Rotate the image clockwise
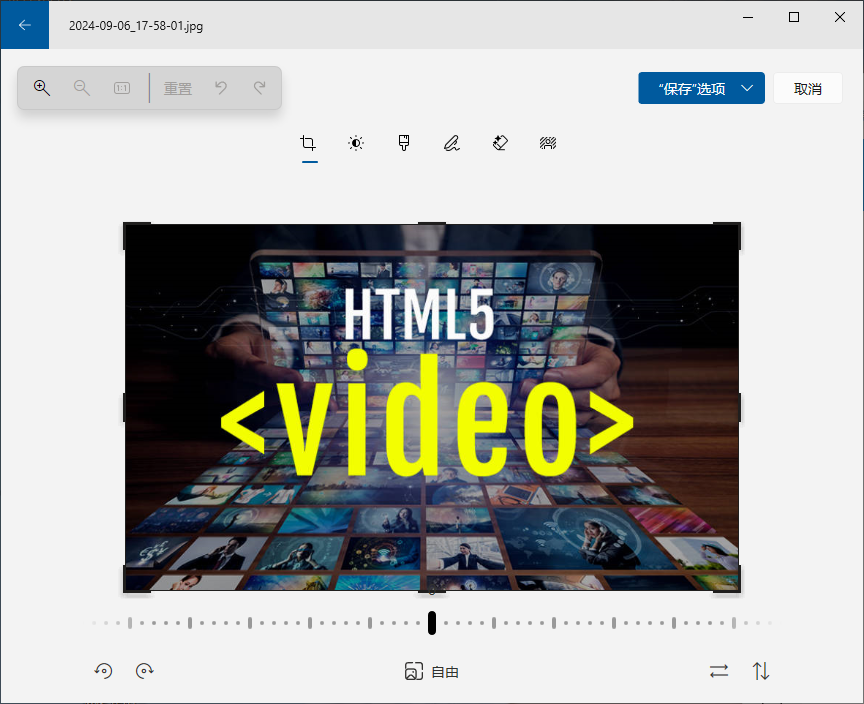This screenshot has width=864, height=704. click(145, 671)
